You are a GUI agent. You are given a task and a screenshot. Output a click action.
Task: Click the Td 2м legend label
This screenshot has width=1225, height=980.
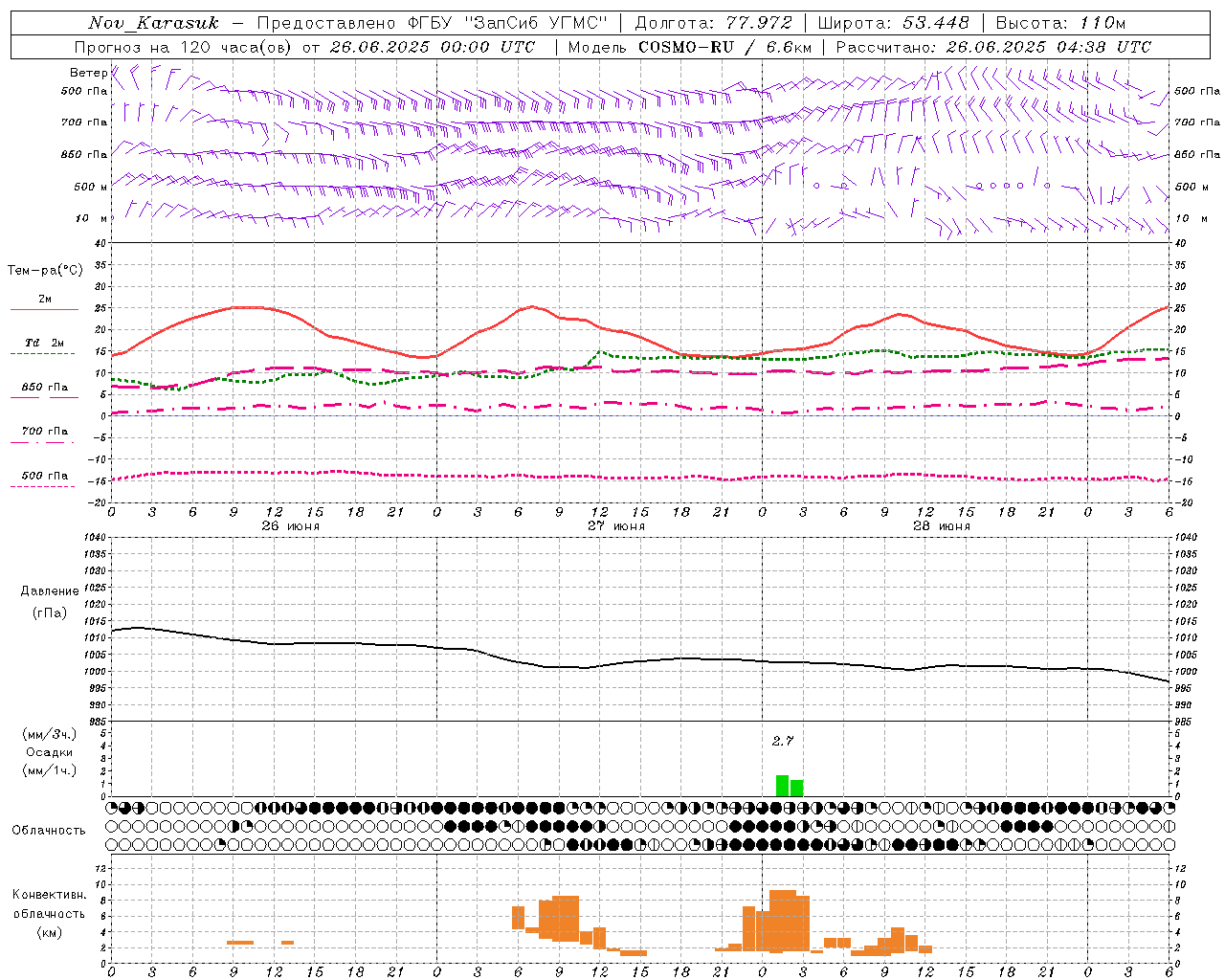tap(45, 343)
